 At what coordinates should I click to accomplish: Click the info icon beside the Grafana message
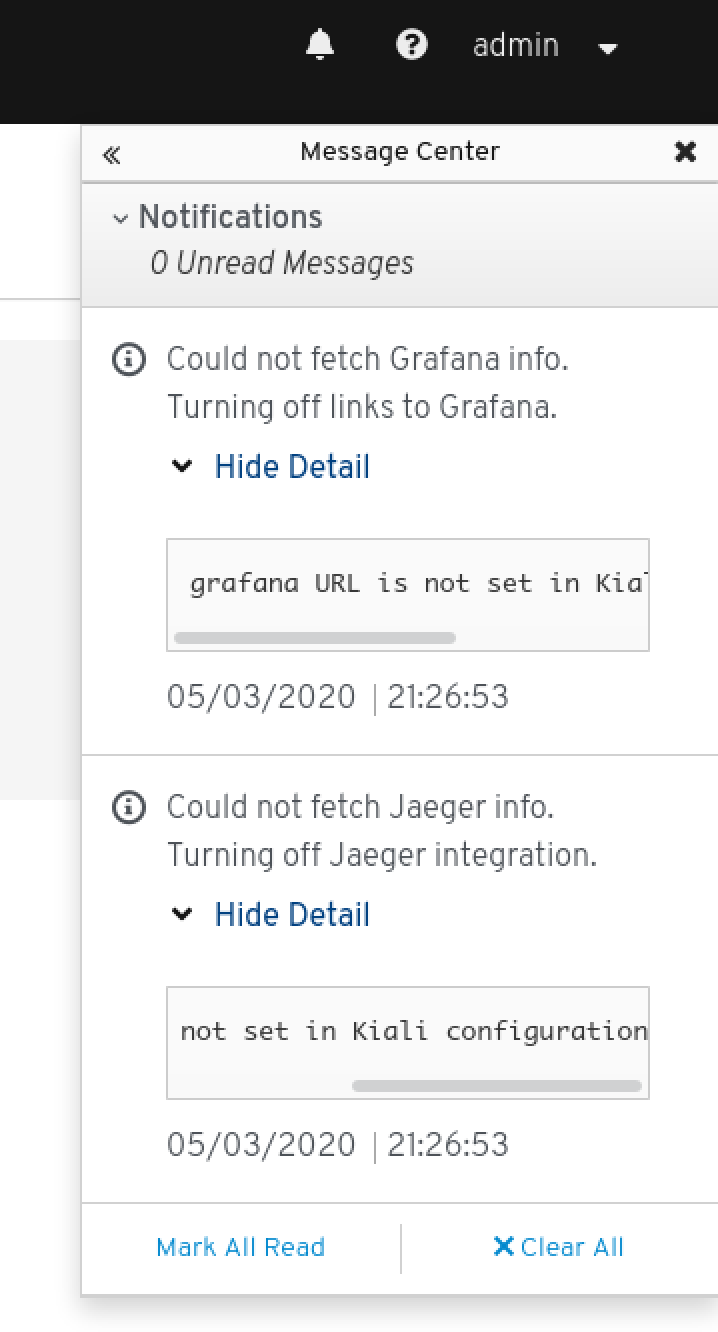pyautogui.click(x=128, y=360)
